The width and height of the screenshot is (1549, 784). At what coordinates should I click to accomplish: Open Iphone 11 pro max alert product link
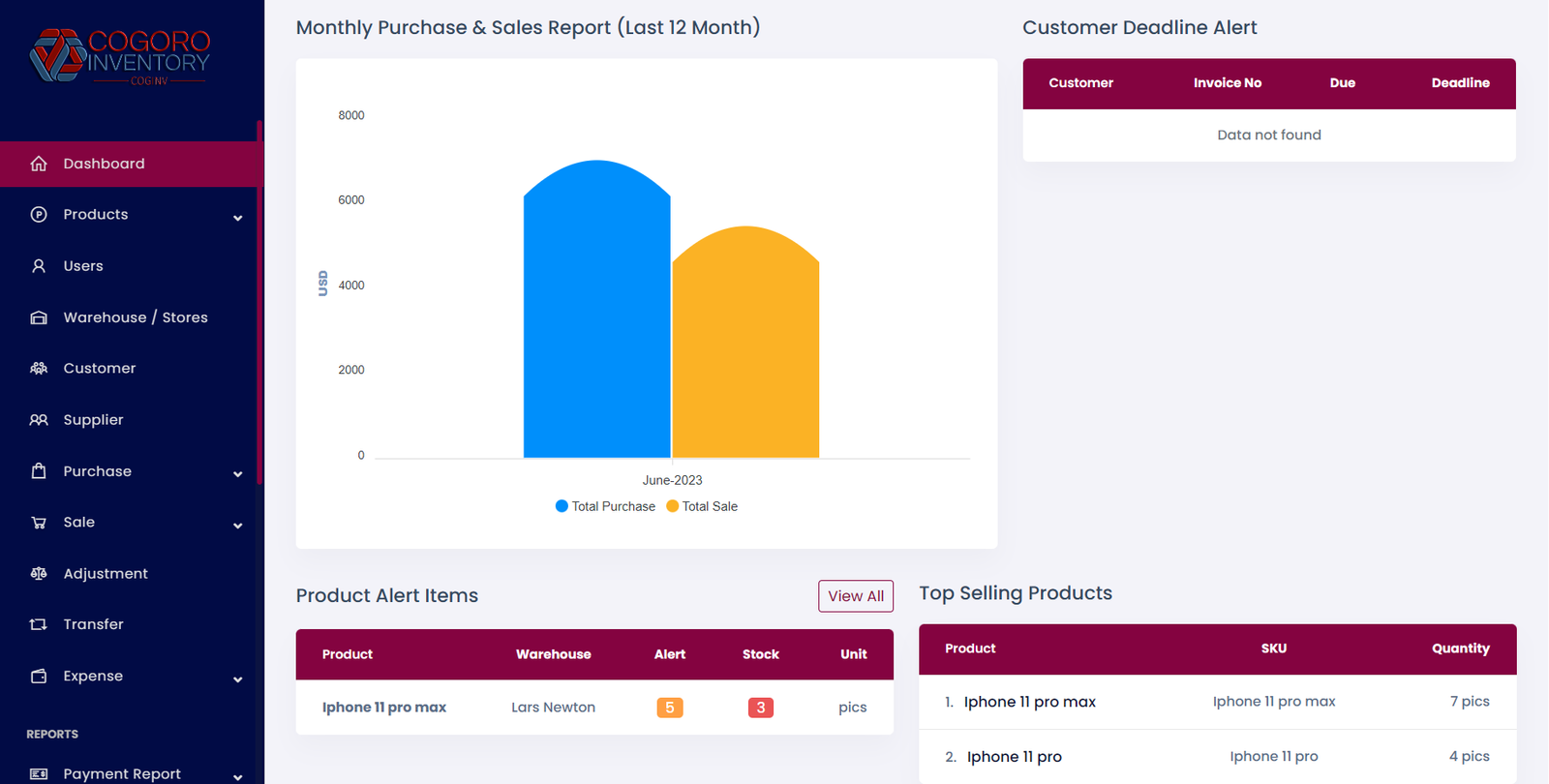click(x=384, y=708)
